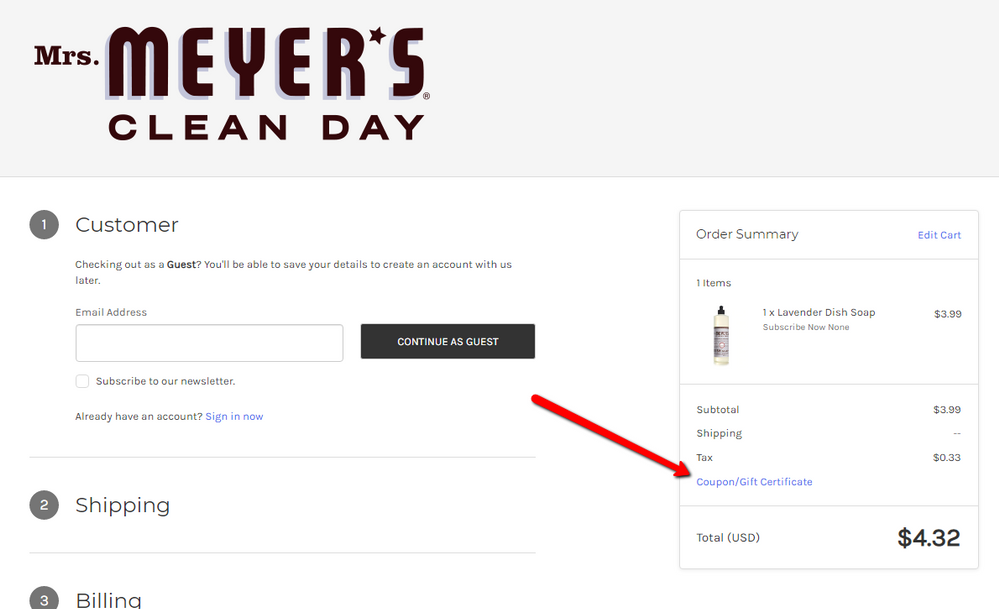The image size is (999, 609).
Task: Click the Continue As Guest button
Action: [448, 341]
